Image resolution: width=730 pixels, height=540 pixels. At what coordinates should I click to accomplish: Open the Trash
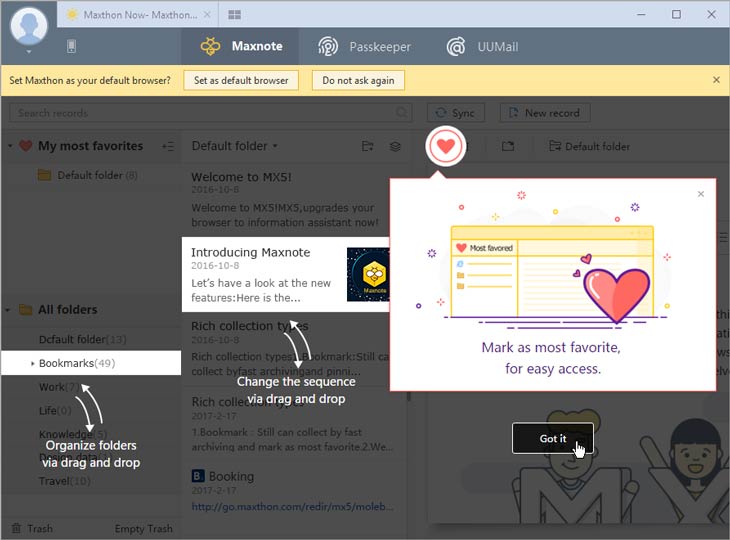(32, 528)
